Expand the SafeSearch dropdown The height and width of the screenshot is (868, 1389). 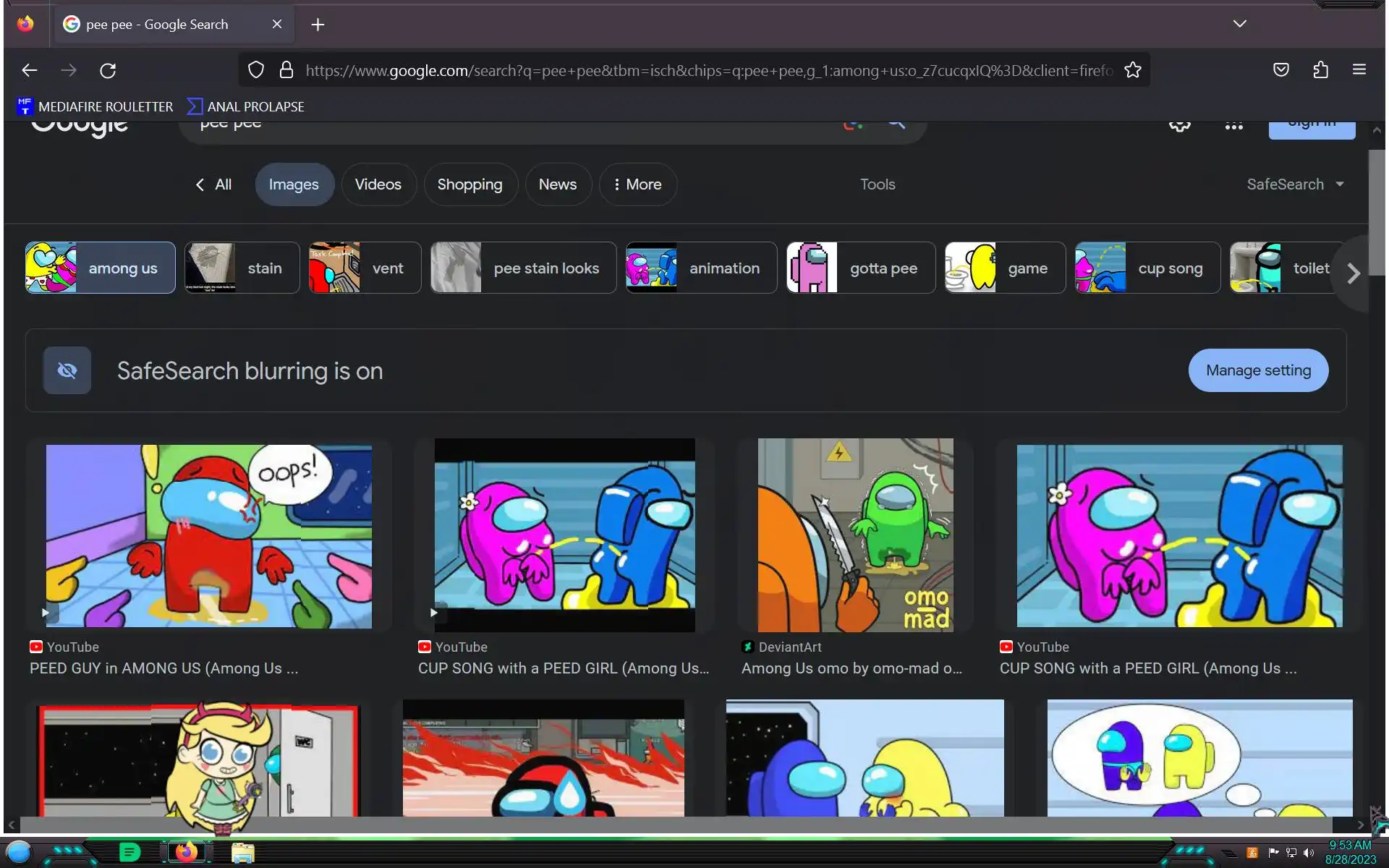[x=1295, y=184]
